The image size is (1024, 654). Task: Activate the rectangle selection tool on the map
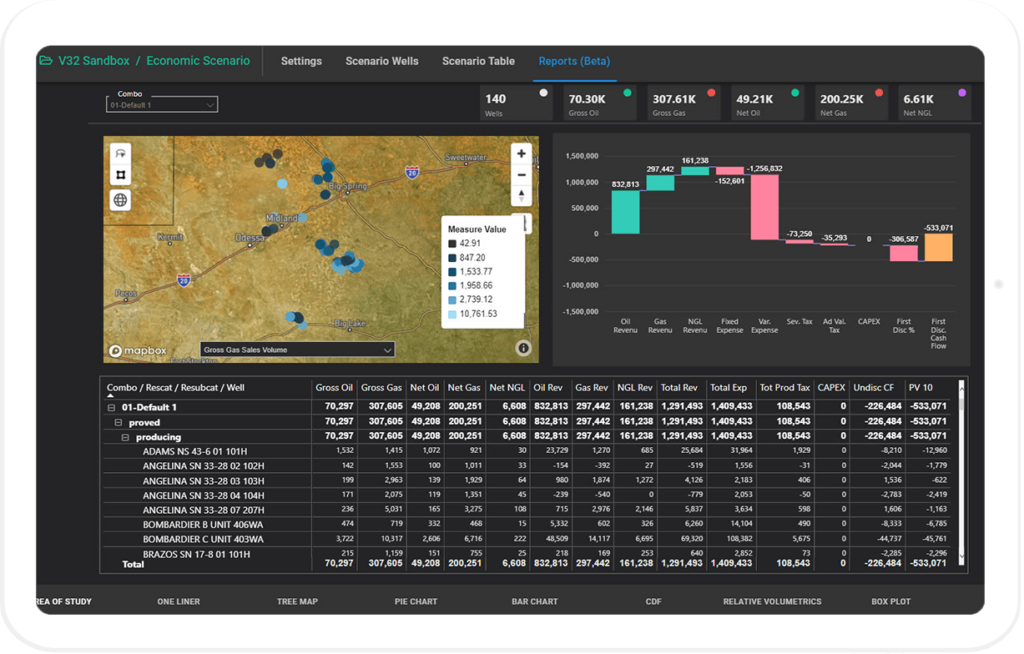click(120, 174)
